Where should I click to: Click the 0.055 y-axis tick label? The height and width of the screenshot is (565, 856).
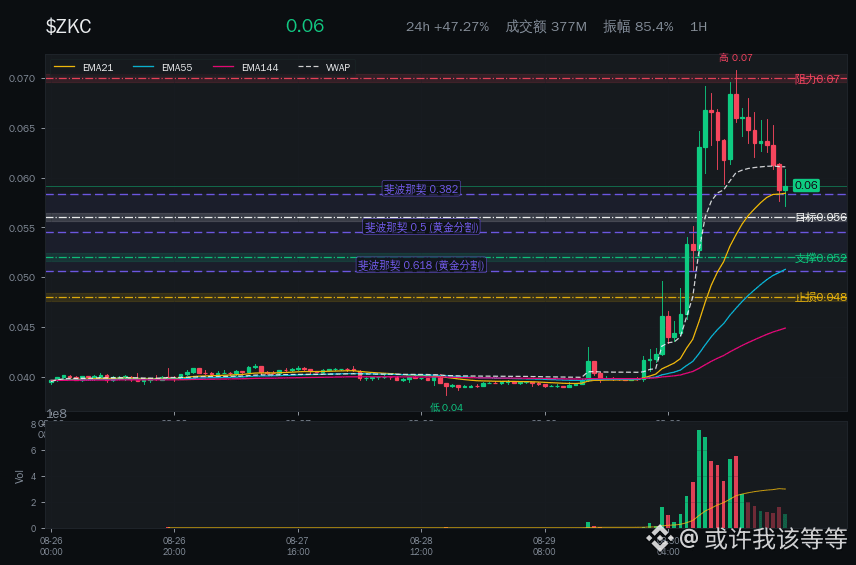click(x=22, y=228)
